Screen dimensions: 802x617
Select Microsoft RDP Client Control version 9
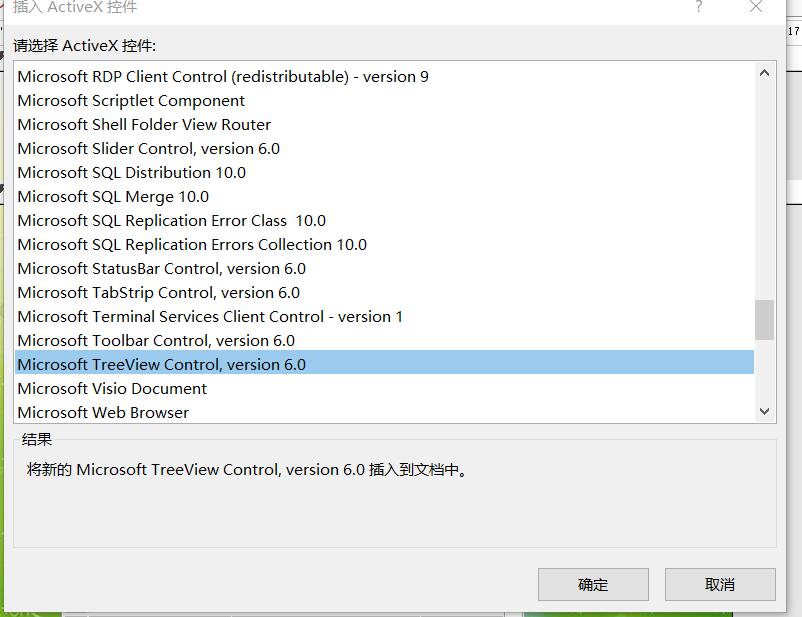coord(384,77)
